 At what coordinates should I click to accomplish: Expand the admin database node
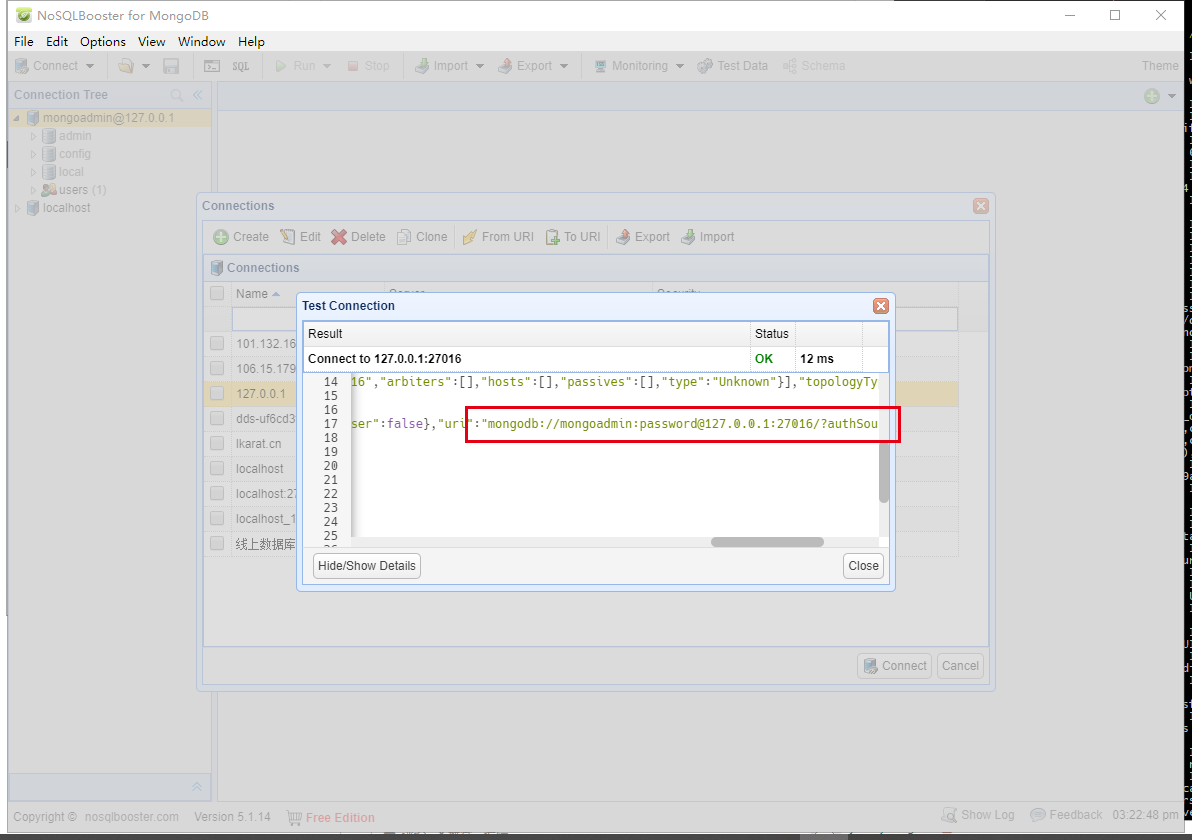(33, 136)
